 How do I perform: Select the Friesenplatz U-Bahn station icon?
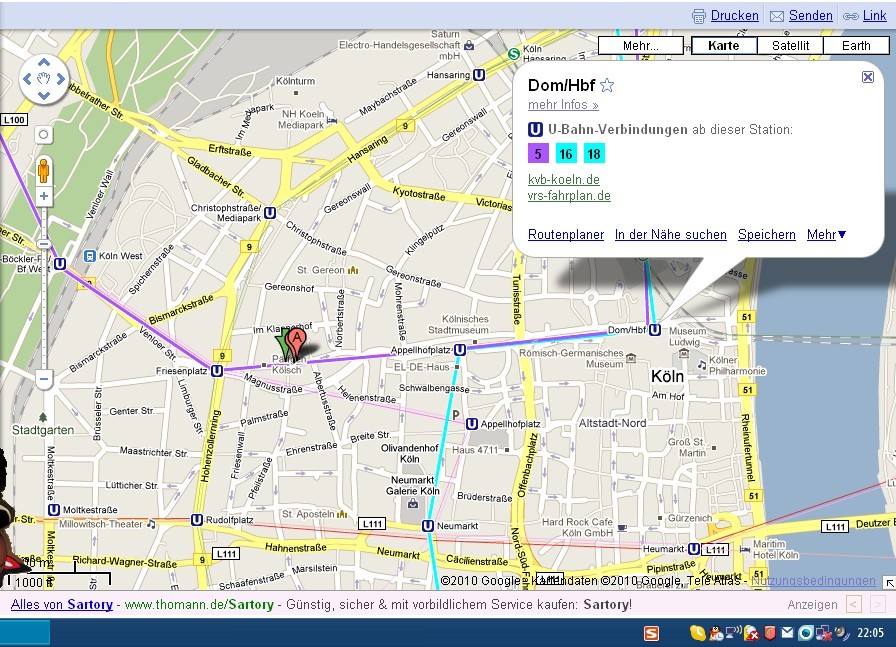click(217, 371)
